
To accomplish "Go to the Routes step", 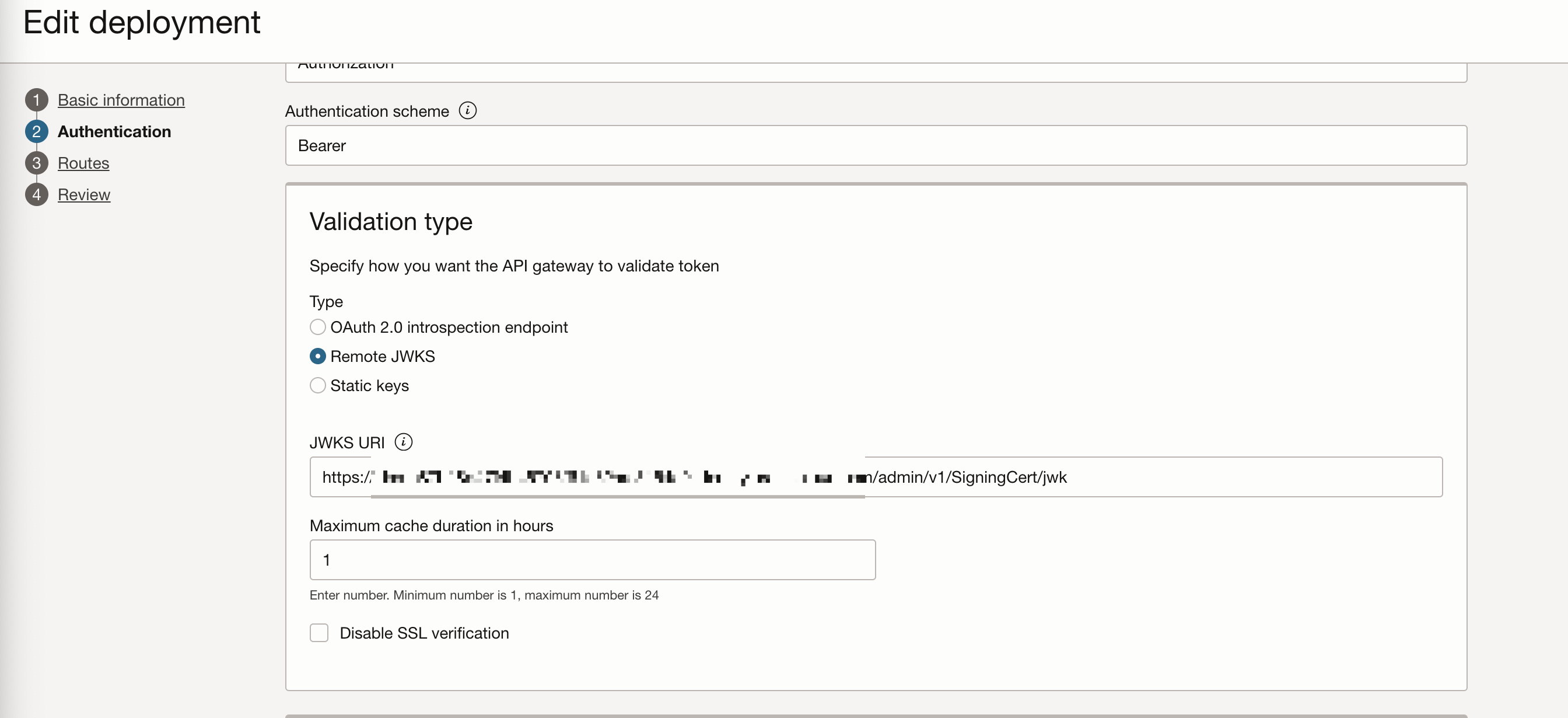I will click(83, 163).
